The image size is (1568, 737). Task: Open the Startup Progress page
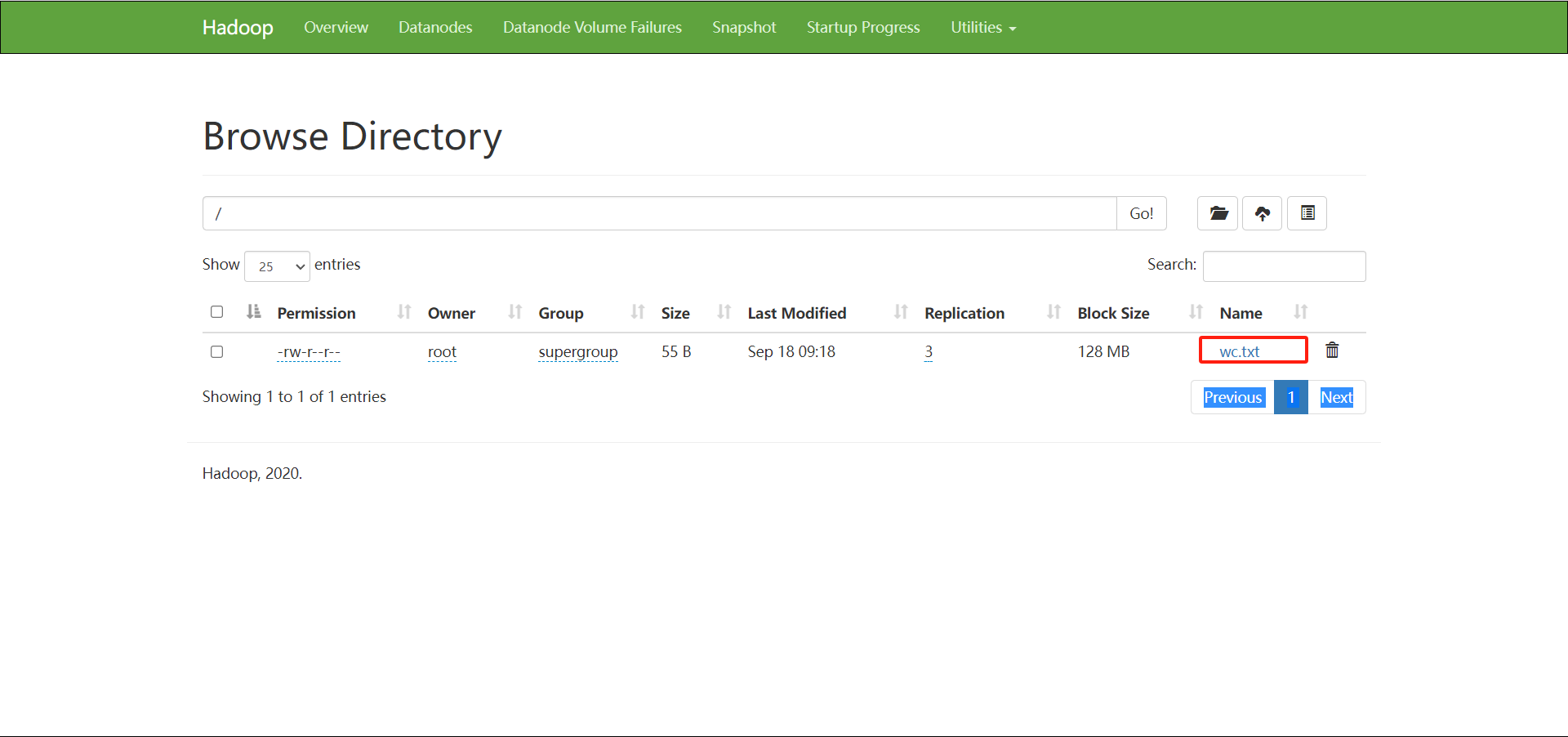pos(863,28)
